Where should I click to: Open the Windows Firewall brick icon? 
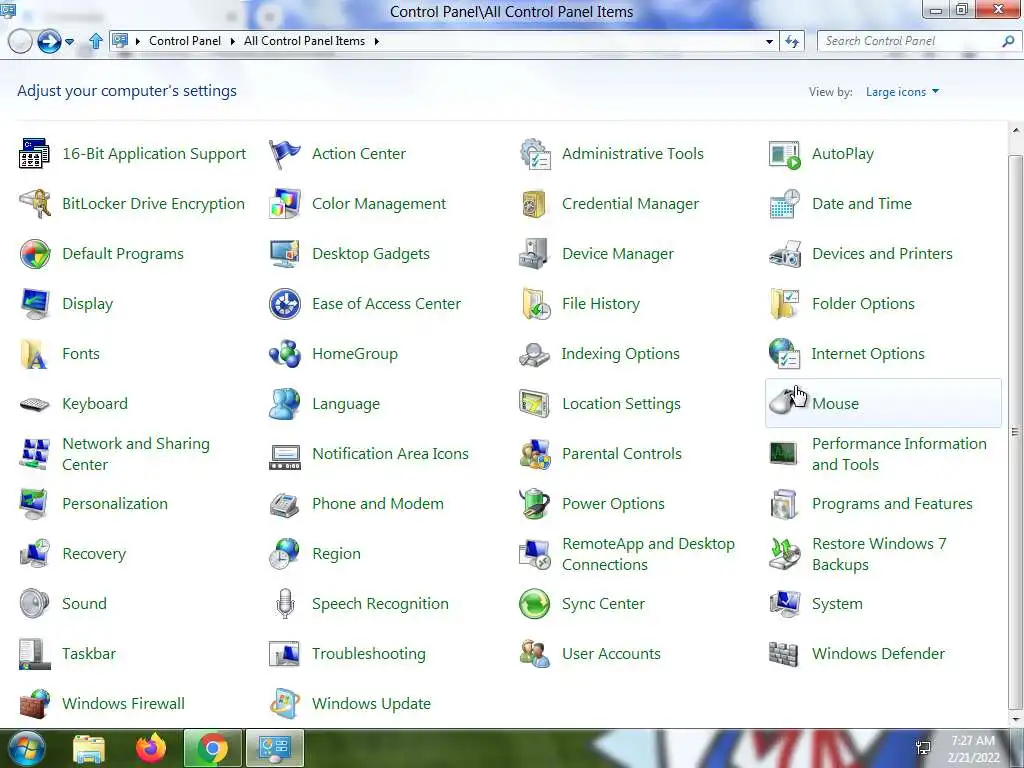pos(34,704)
